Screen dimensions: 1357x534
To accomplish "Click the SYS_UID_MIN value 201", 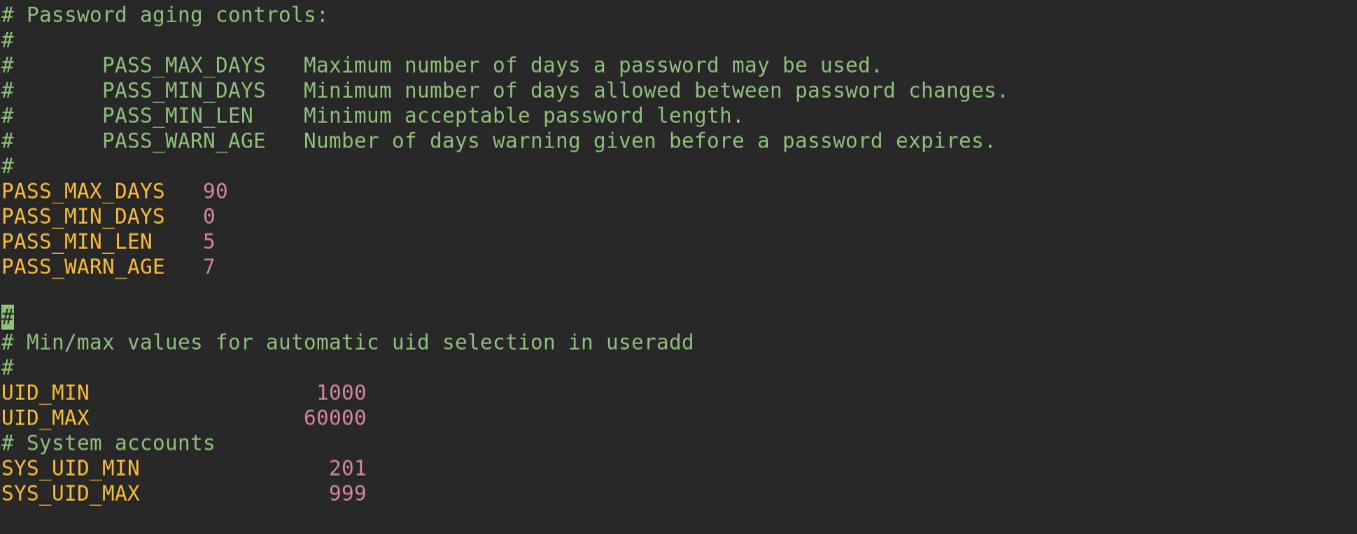I will pos(348,468).
